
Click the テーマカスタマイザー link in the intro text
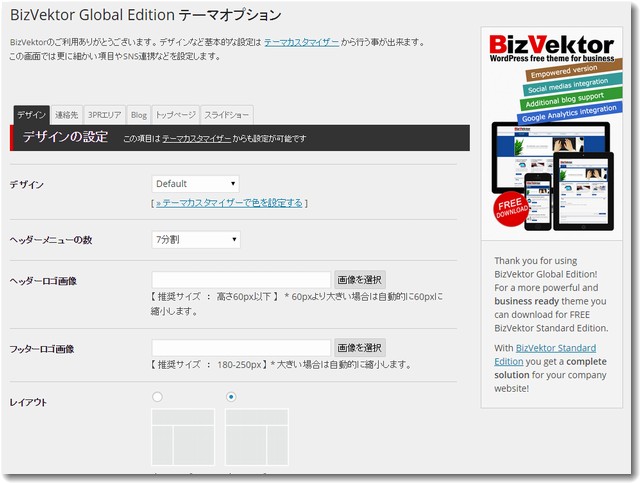click(302, 42)
